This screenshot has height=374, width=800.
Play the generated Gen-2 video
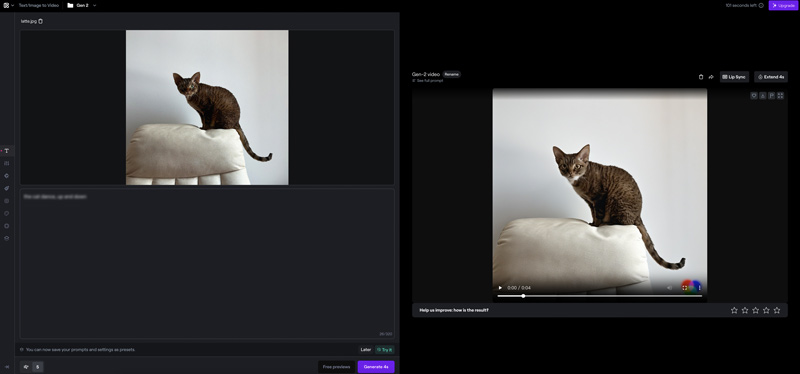point(500,288)
